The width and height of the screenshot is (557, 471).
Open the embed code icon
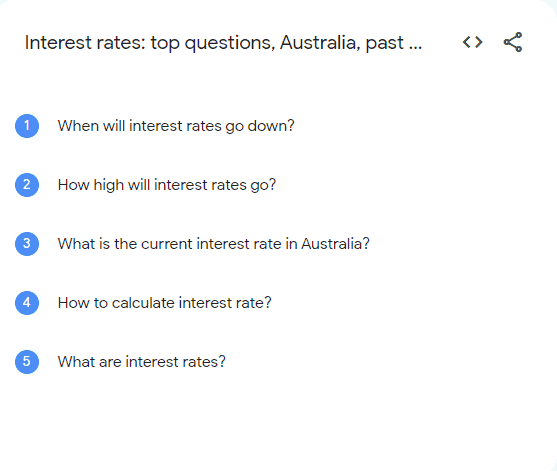point(472,42)
